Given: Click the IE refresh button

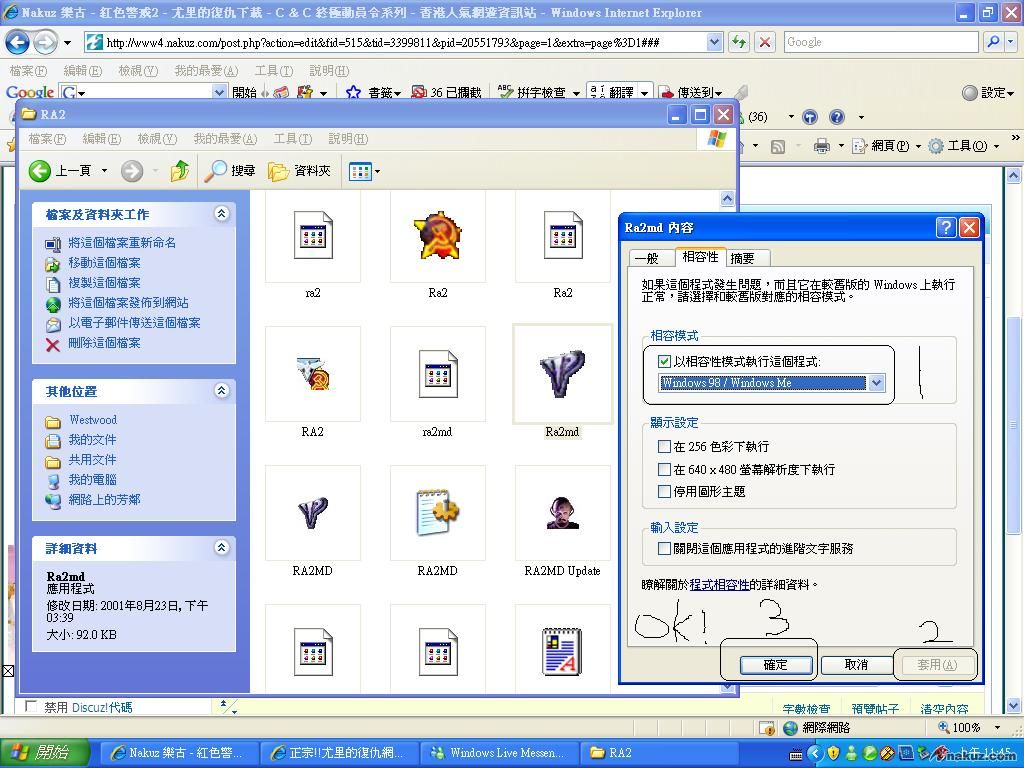Looking at the screenshot, I should [x=739, y=43].
